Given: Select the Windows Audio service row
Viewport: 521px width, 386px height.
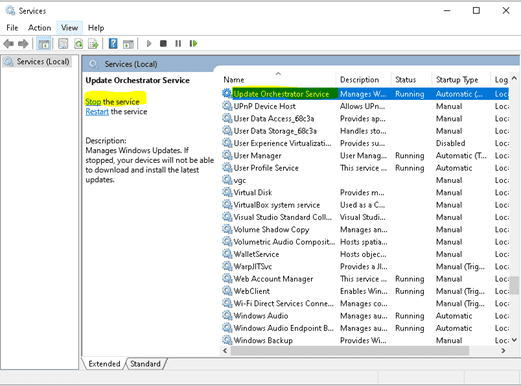Looking at the screenshot, I should pyautogui.click(x=365, y=316).
